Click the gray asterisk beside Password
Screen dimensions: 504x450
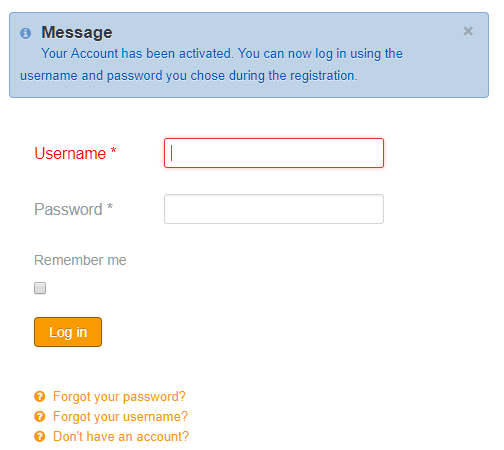click(x=110, y=206)
